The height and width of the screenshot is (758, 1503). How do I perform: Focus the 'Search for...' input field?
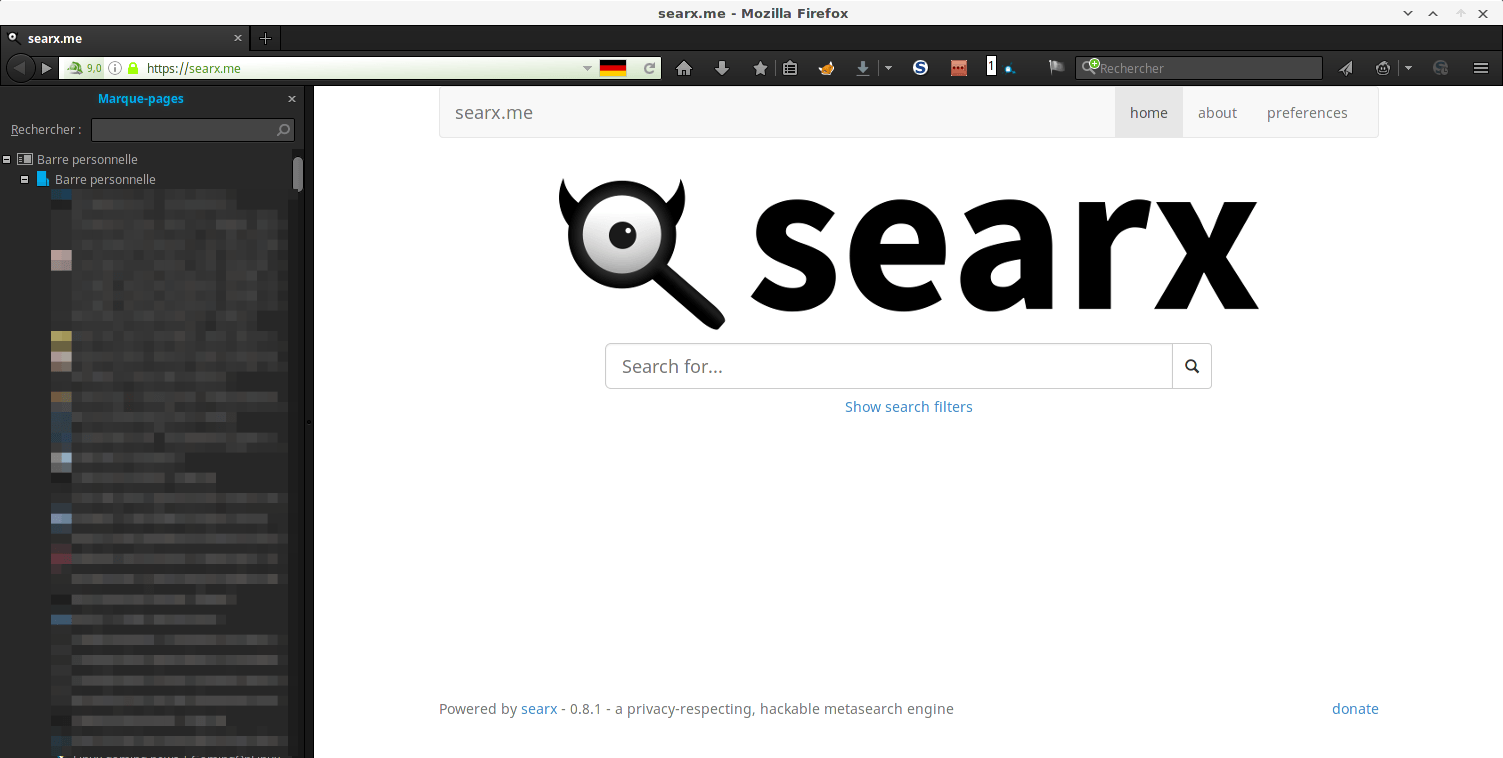coord(889,366)
